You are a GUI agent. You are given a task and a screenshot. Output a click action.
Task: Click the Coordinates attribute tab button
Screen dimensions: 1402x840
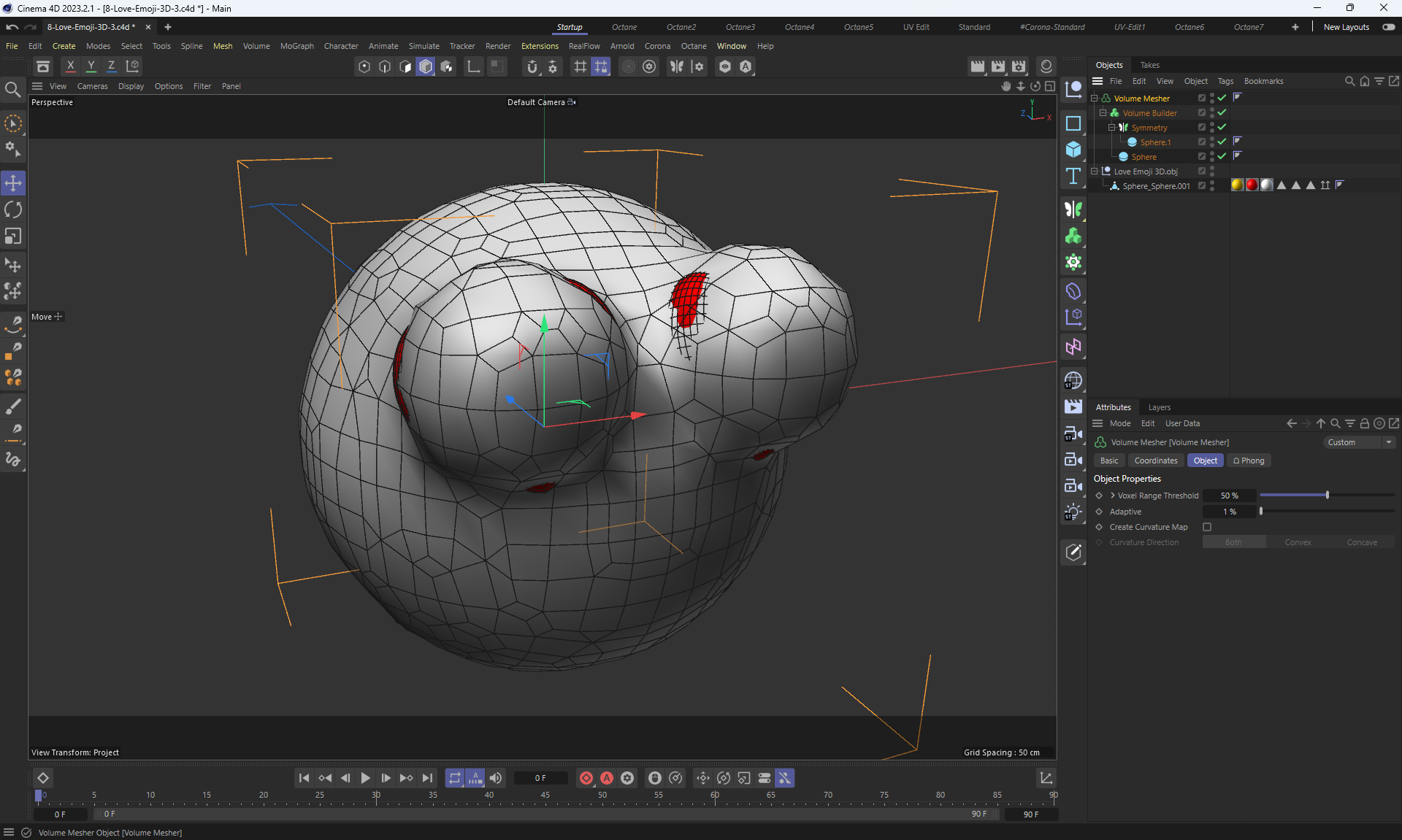[1155, 461]
